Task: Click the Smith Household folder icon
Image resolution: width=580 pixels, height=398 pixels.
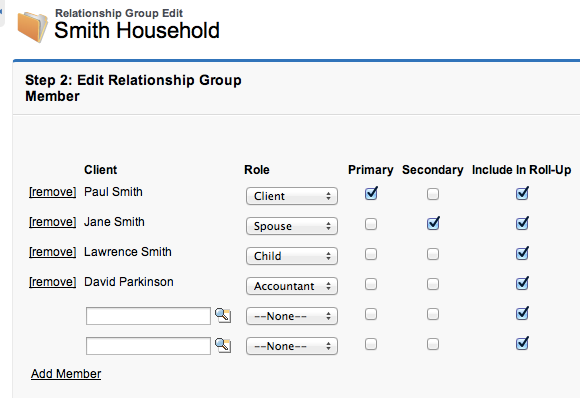Action: click(33, 27)
